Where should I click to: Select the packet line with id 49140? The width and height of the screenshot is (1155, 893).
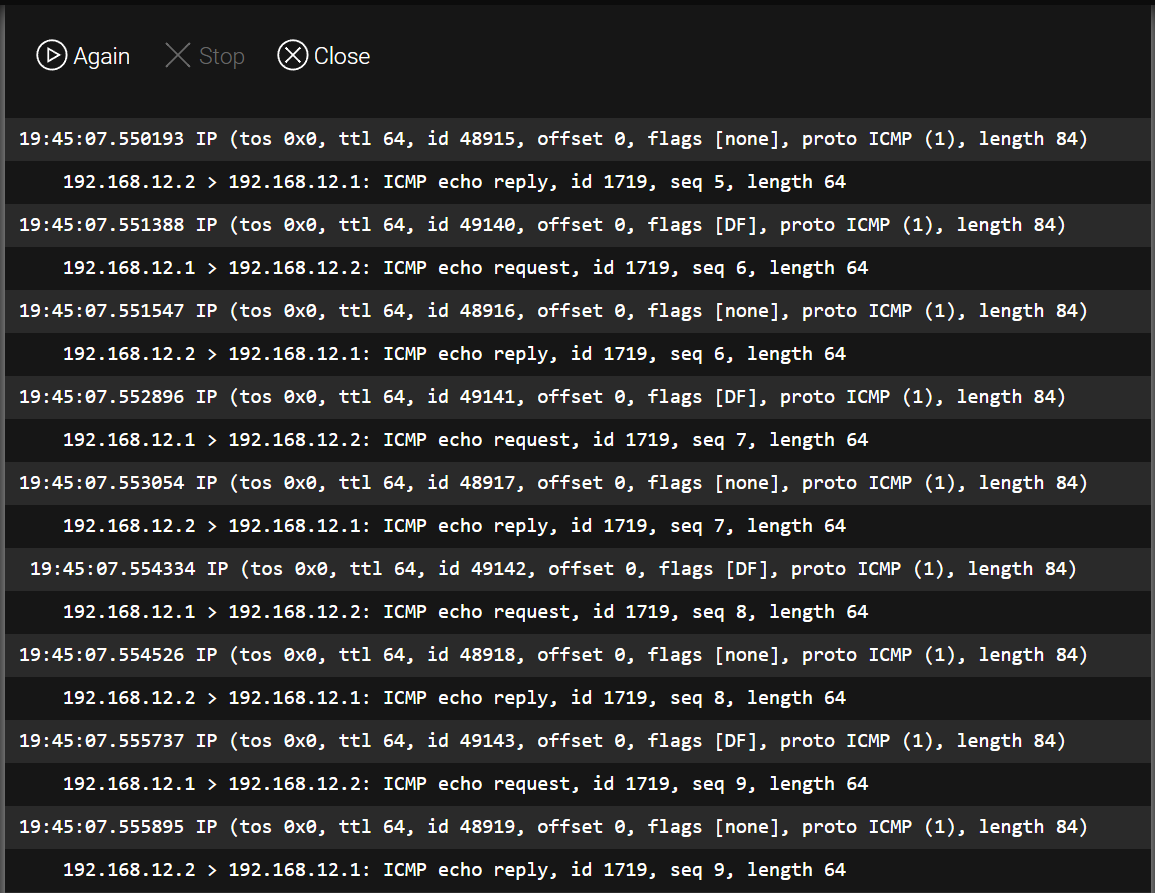[x=578, y=225]
